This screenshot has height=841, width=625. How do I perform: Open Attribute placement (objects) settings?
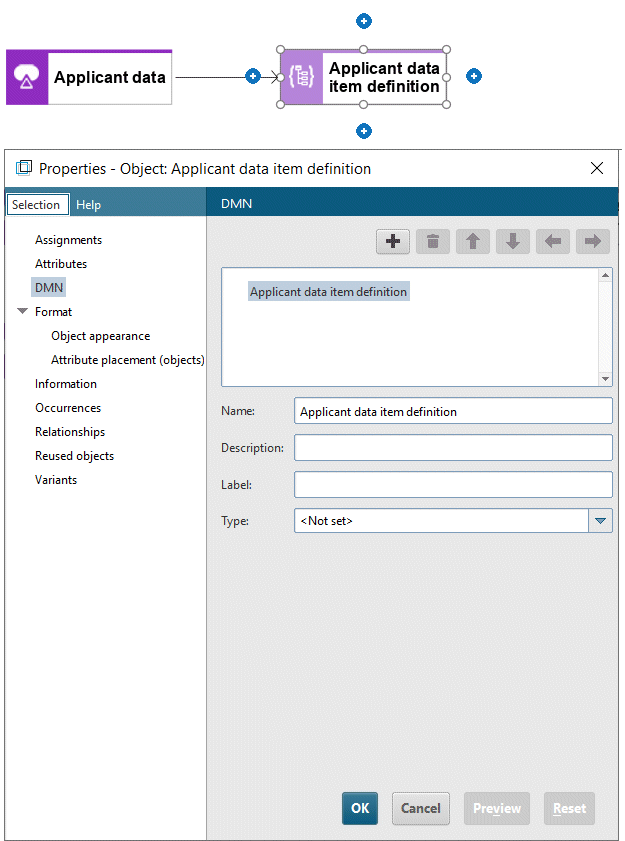coord(128,360)
